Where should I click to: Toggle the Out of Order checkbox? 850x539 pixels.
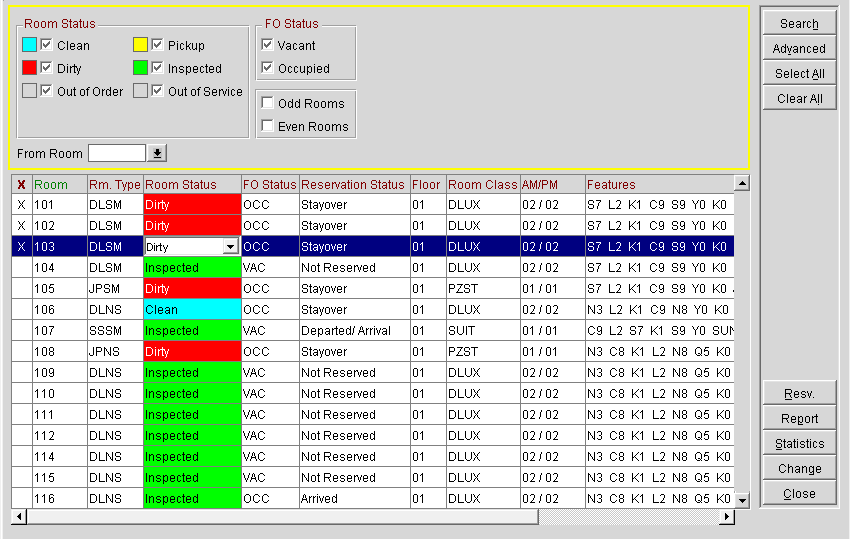pyautogui.click(x=47, y=91)
